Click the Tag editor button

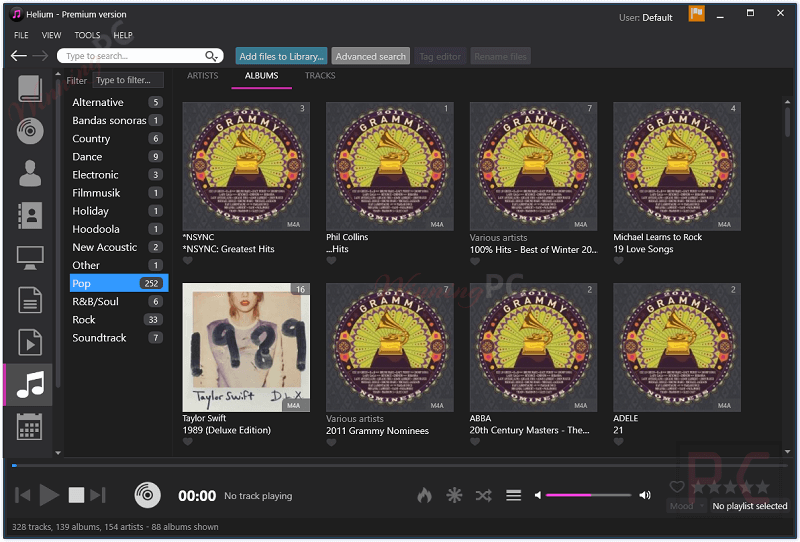point(440,56)
